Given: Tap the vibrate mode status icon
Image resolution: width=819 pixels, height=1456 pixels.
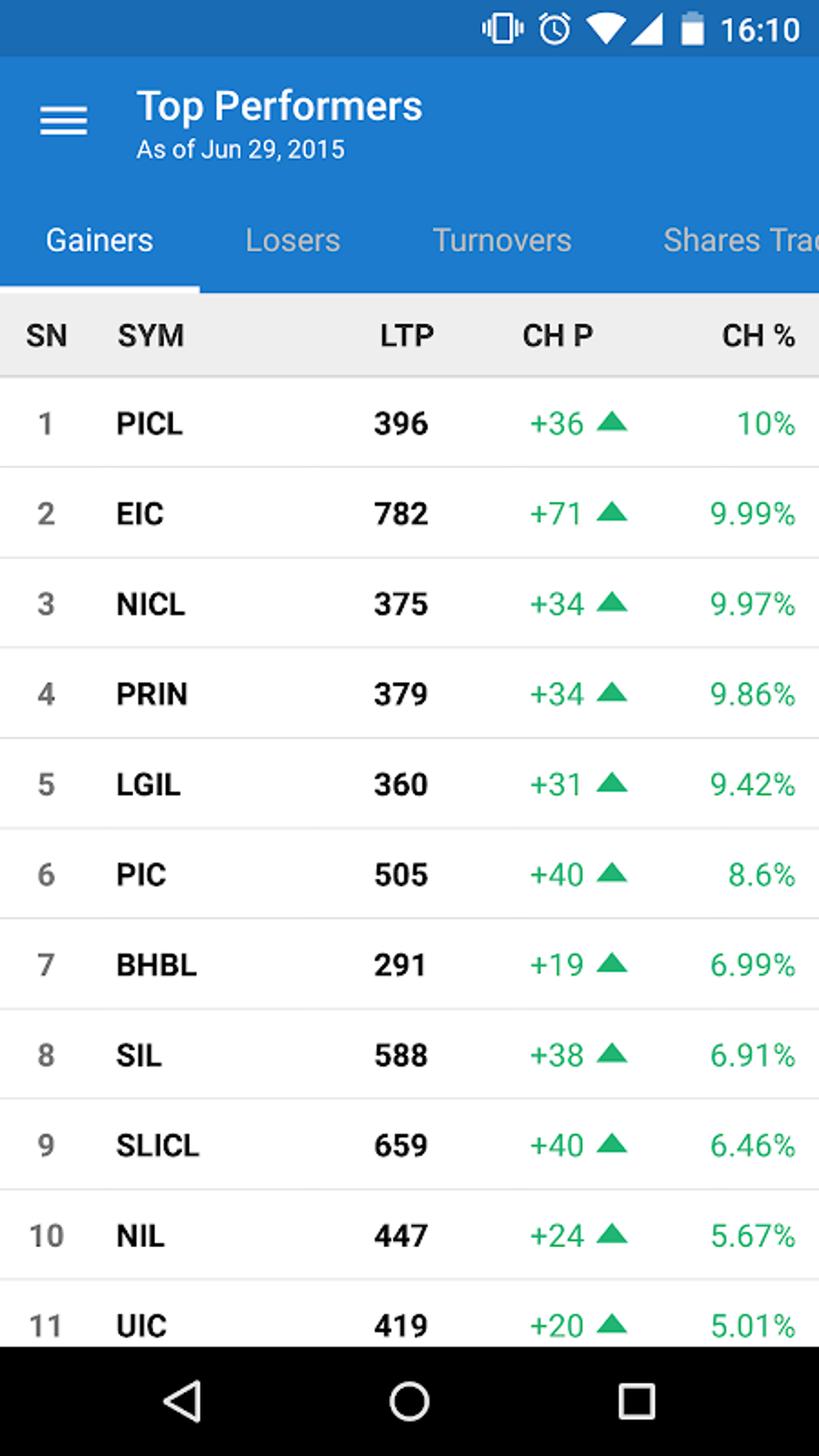Looking at the screenshot, I should click(x=503, y=30).
